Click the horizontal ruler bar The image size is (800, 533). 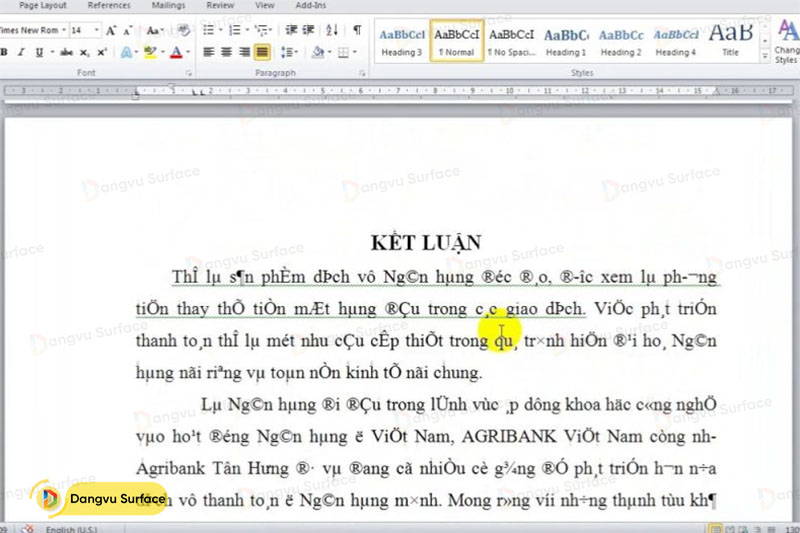(x=399, y=91)
